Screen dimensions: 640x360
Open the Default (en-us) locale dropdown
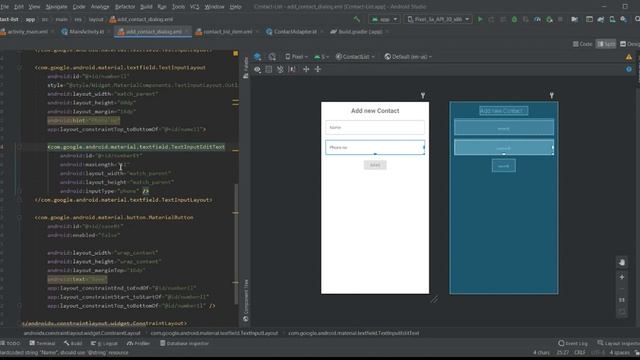tap(408, 57)
